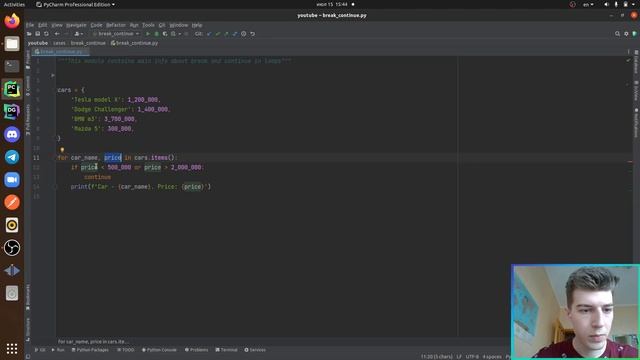Open the Project tool window side tab
Viewport: 640px width, 360px height.
click(x=28, y=60)
